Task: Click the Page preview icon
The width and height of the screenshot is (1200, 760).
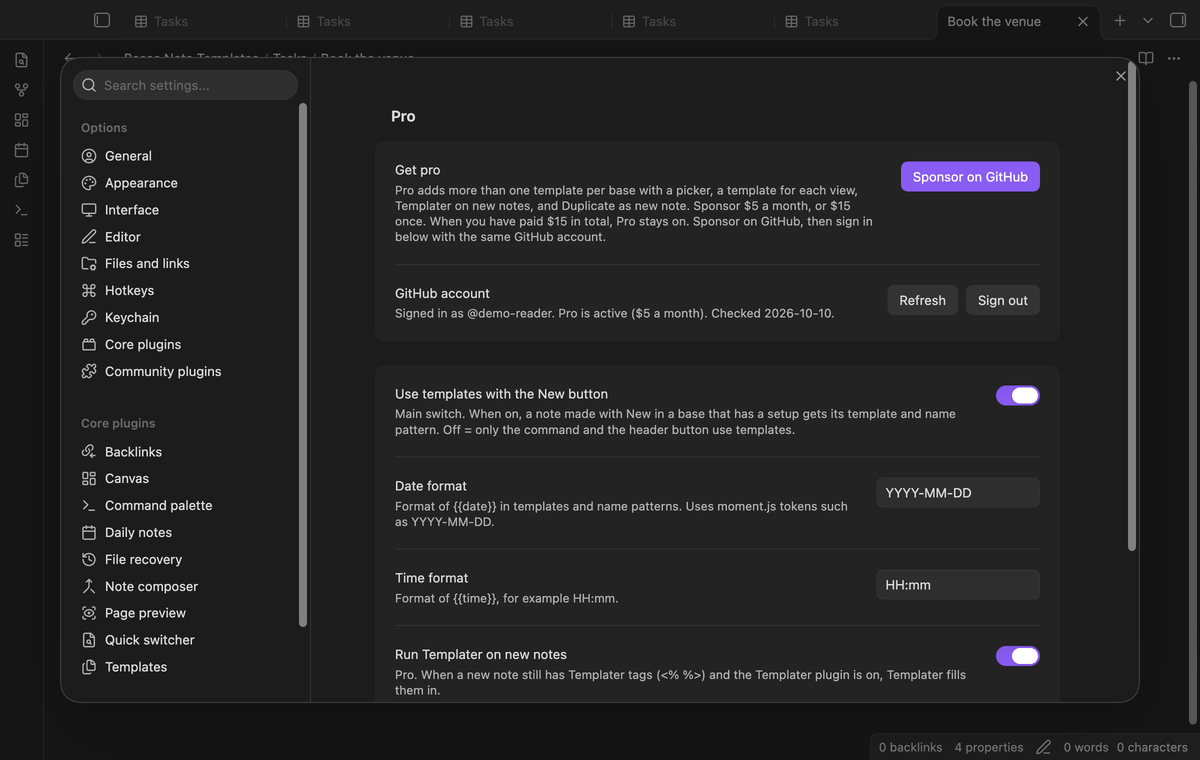Action: coord(89,613)
